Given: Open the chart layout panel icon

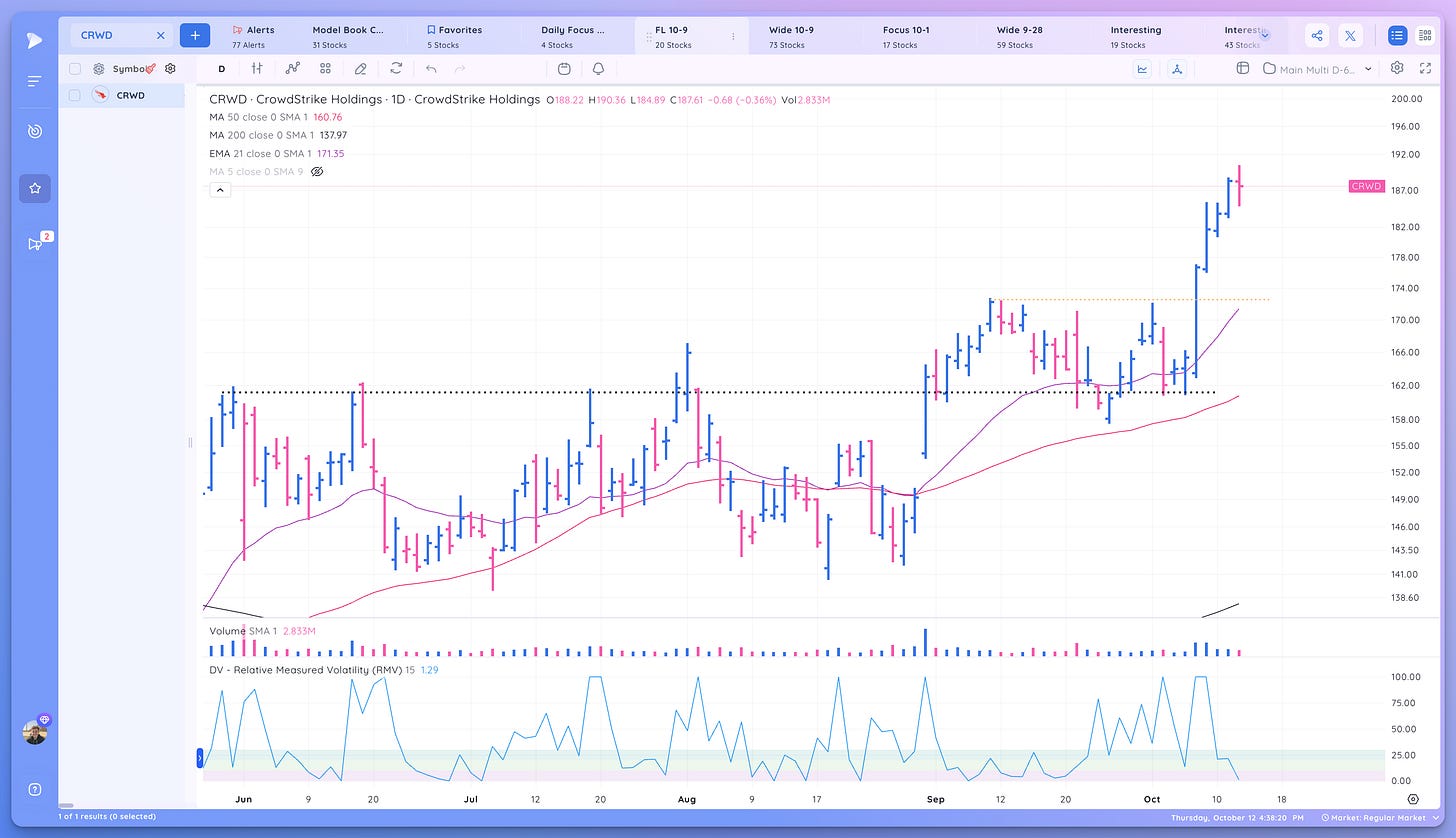Looking at the screenshot, I should (1243, 68).
